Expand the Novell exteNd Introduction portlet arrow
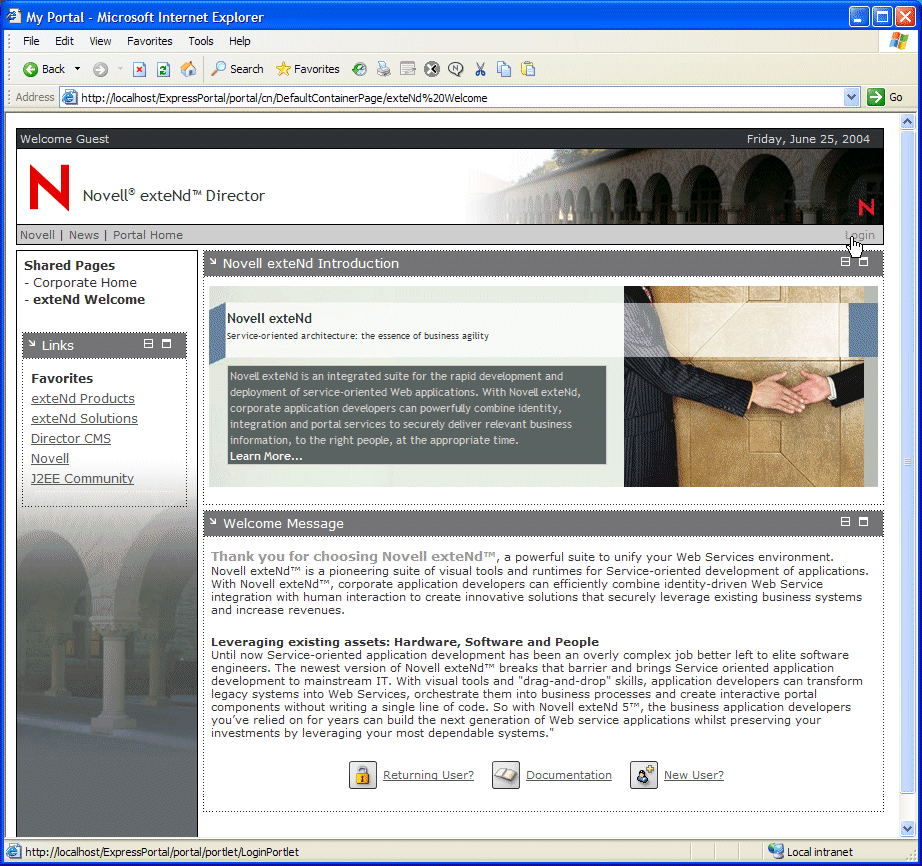The width and height of the screenshot is (922, 866). (x=213, y=262)
